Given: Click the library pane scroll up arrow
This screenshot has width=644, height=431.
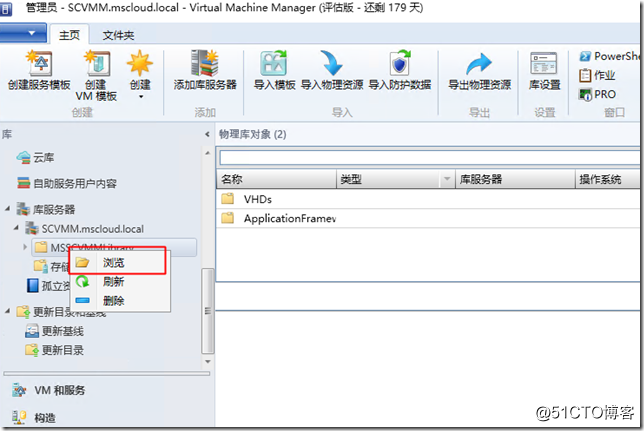Looking at the screenshot, I should [x=208, y=153].
